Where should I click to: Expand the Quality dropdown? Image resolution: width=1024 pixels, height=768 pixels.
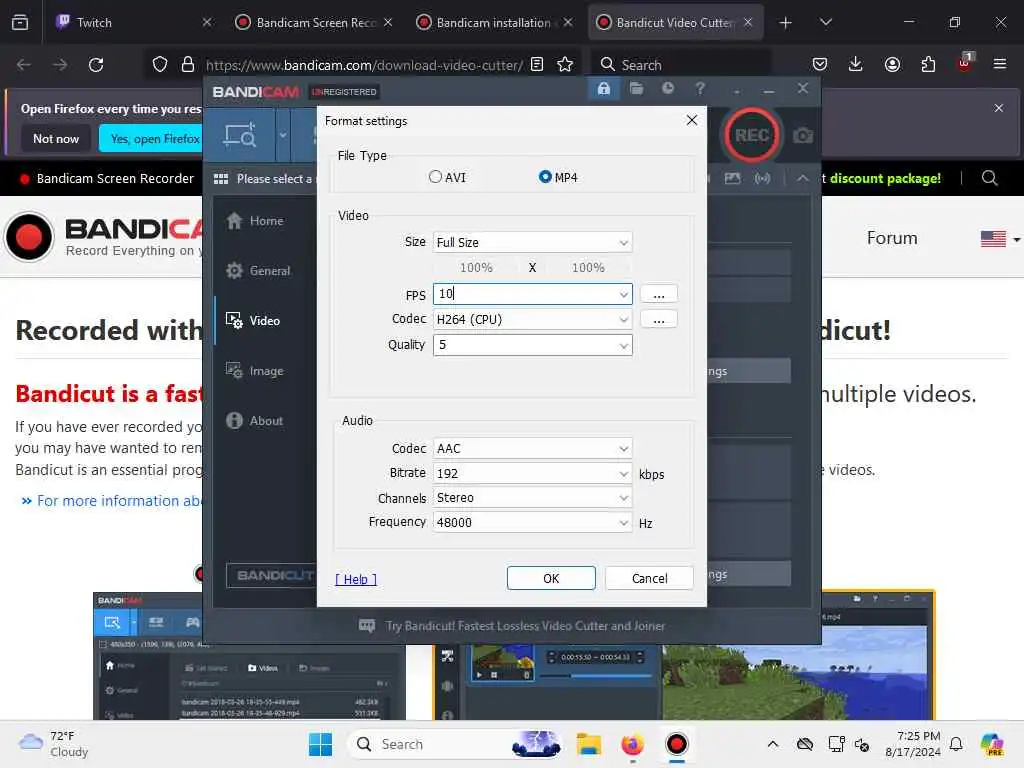[624, 345]
